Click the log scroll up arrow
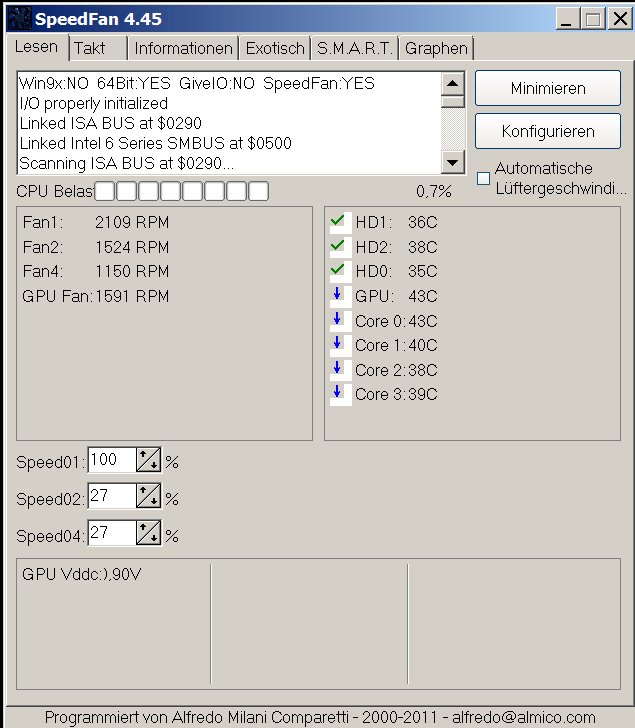 coord(453,84)
